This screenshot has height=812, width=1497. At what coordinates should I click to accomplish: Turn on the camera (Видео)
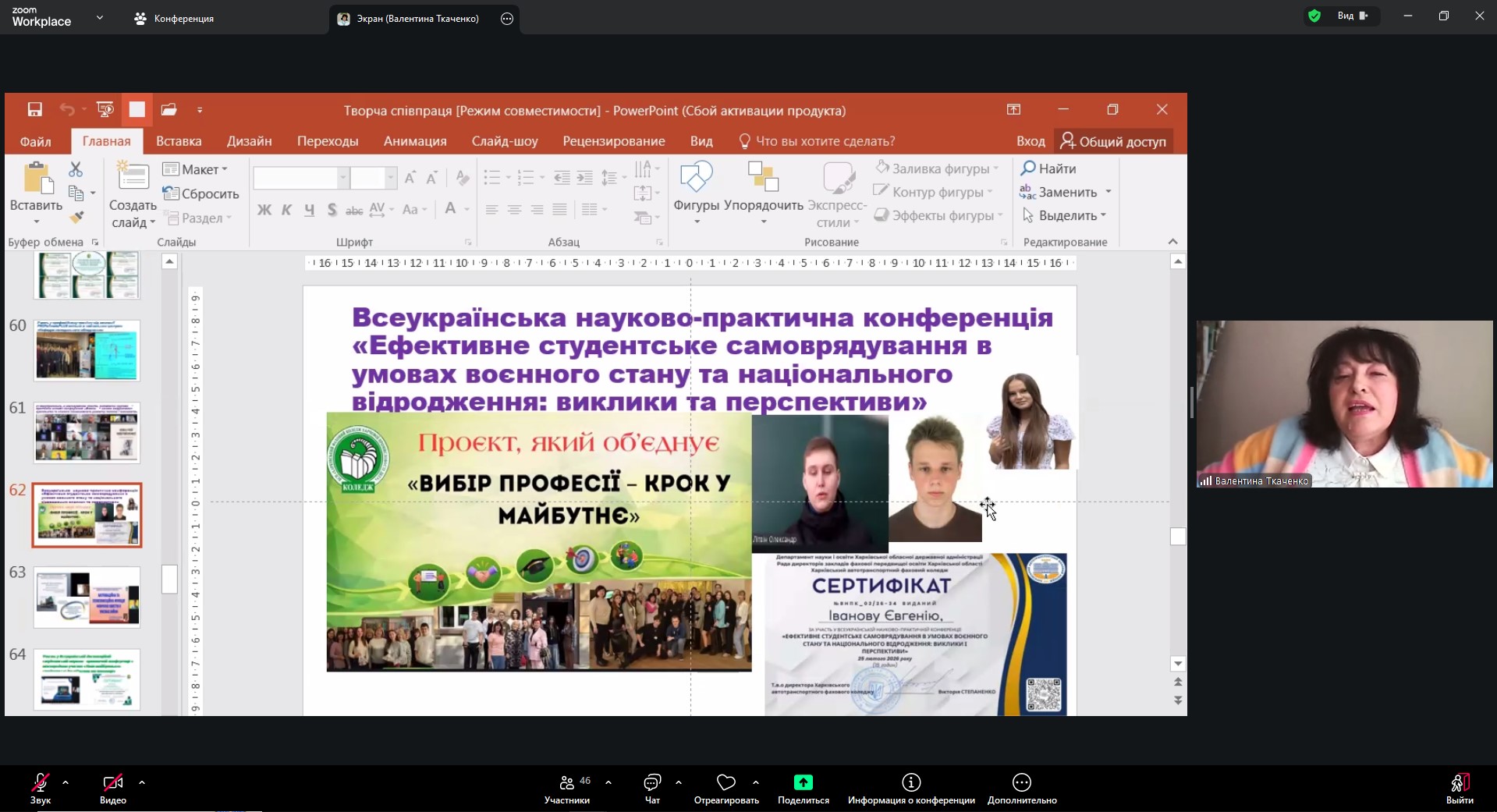point(113,783)
